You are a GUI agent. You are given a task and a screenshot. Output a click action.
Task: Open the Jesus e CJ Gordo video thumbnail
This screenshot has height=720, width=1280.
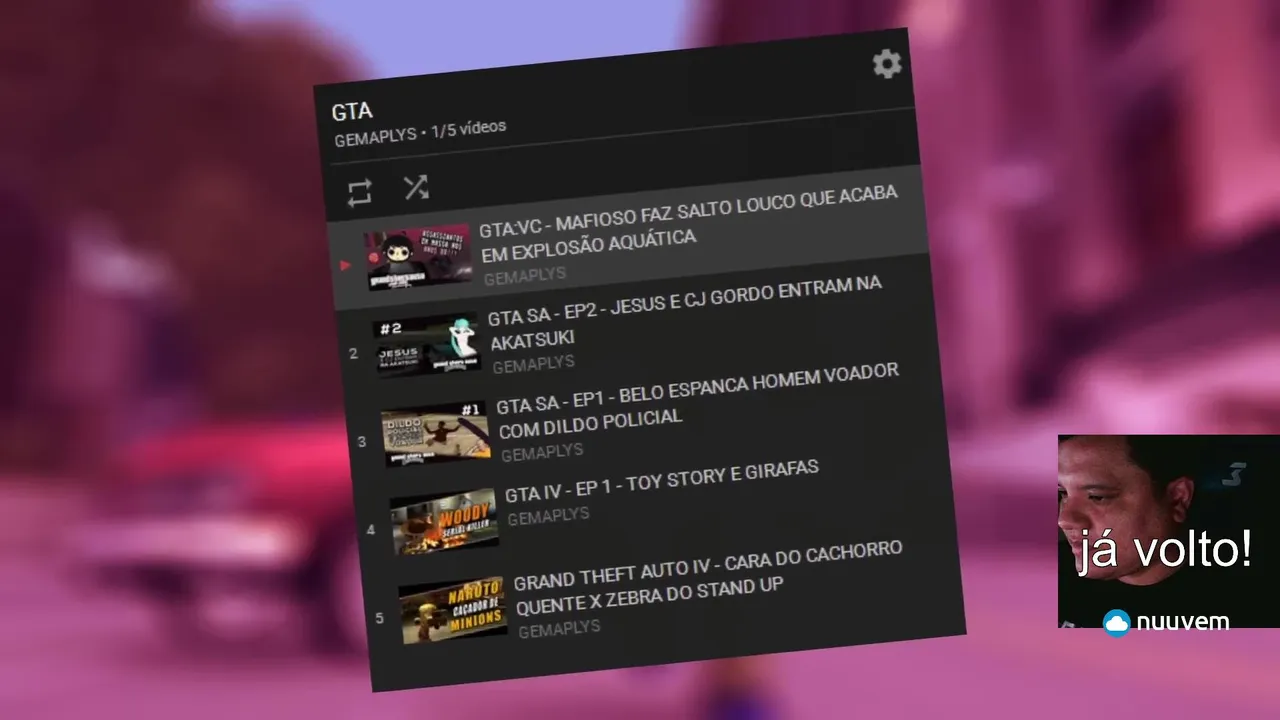427,346
